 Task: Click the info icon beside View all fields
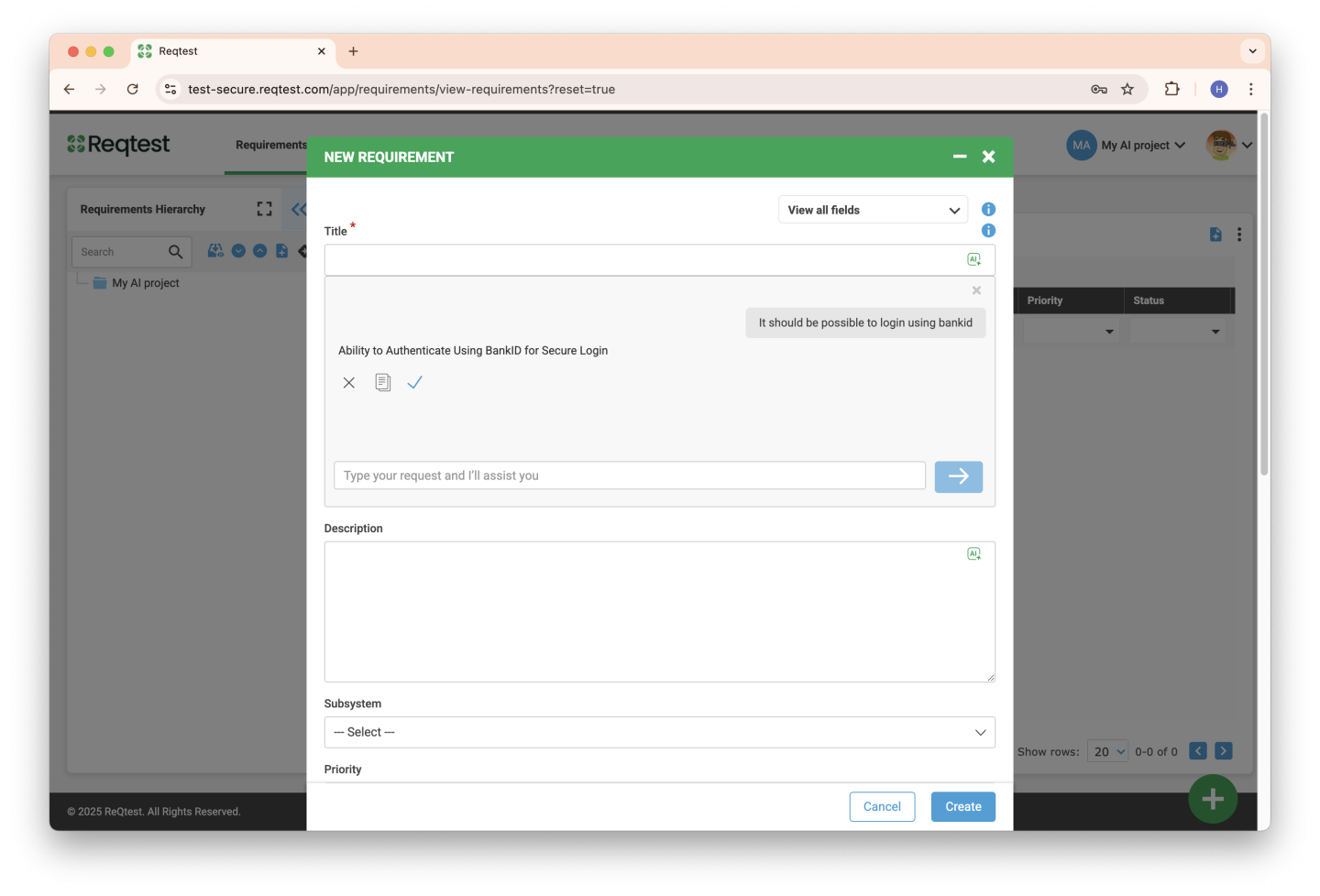988,210
